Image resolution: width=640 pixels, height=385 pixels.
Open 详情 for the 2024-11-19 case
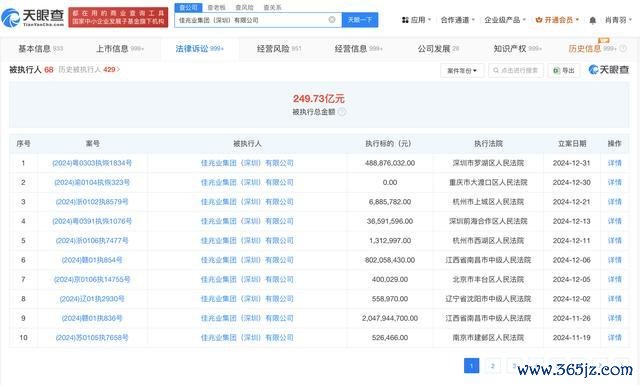pos(614,338)
